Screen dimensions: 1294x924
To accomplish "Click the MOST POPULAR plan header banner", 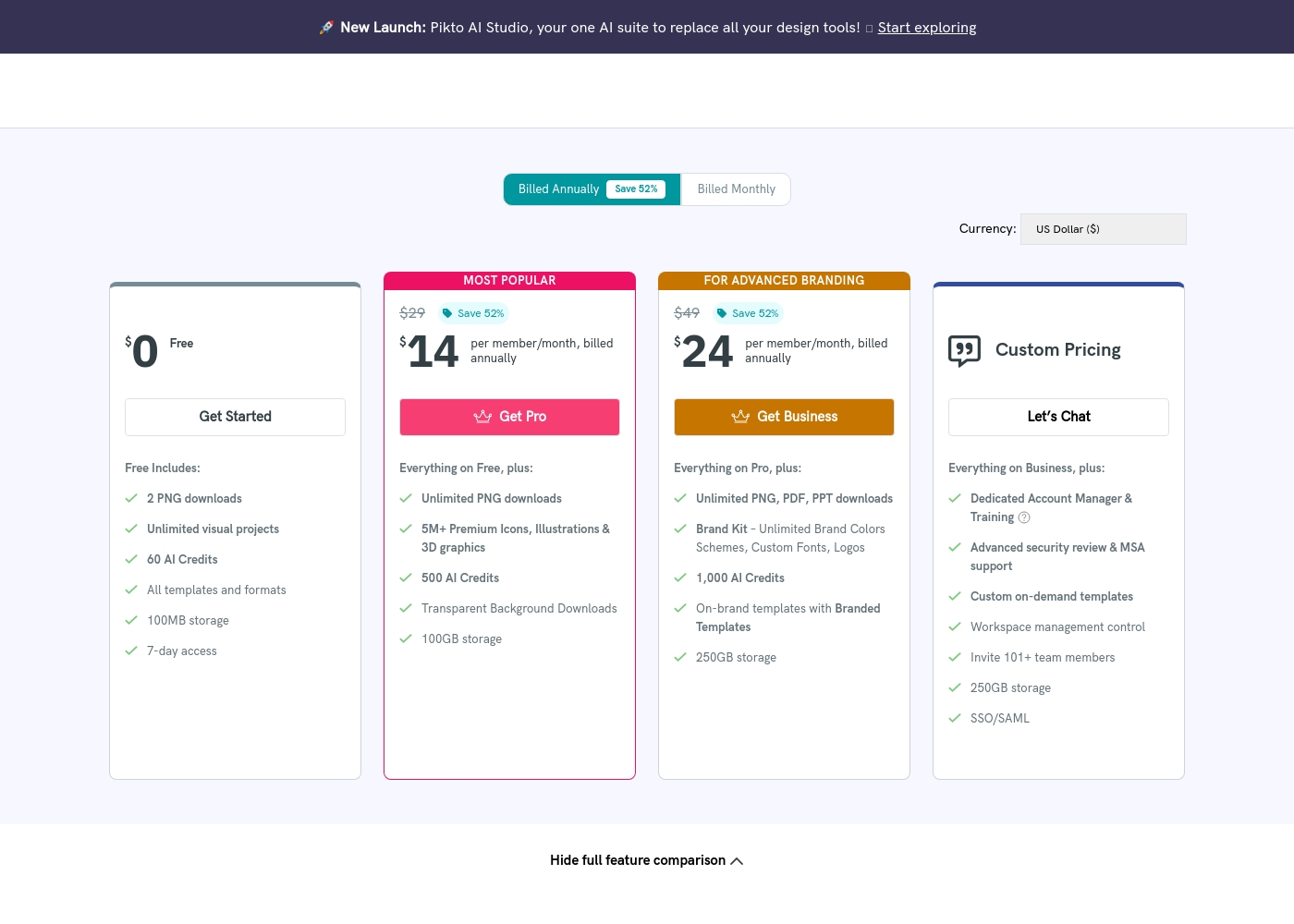I will click(509, 281).
